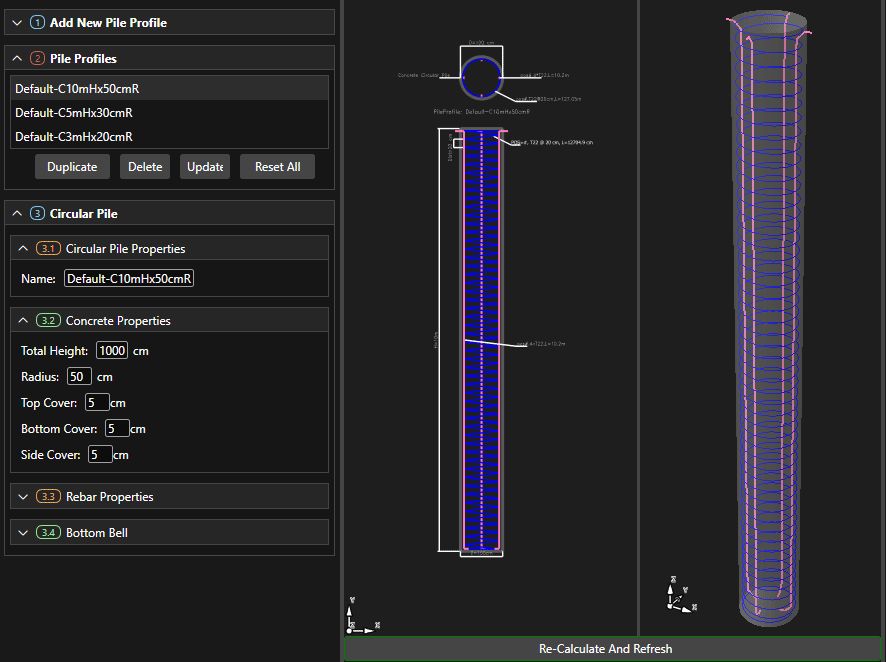
Task: Select the Default-C5mHx30cmR pile profile
Action: point(74,113)
